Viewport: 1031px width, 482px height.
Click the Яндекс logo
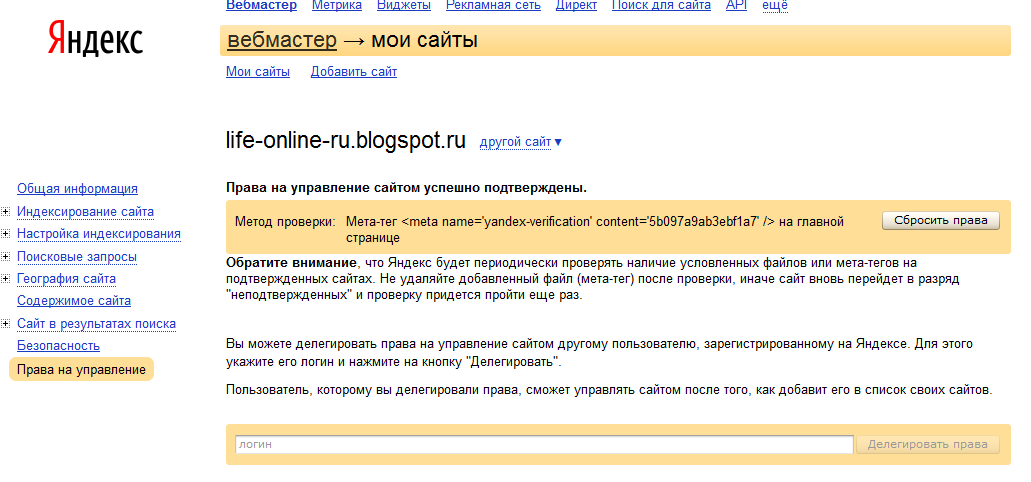[x=95, y=39]
